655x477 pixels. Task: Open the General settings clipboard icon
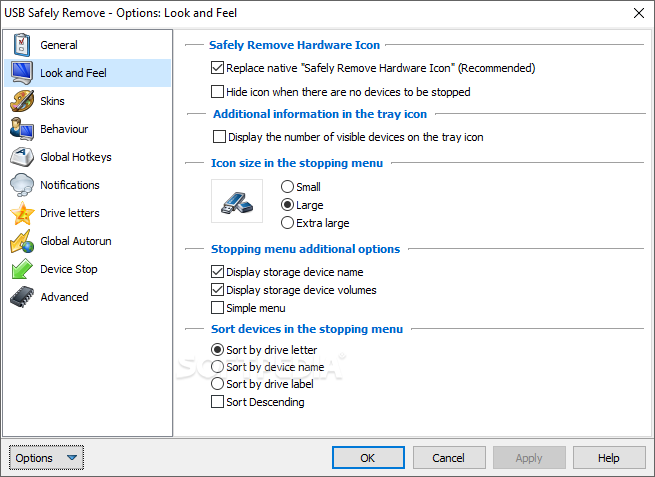pos(22,45)
